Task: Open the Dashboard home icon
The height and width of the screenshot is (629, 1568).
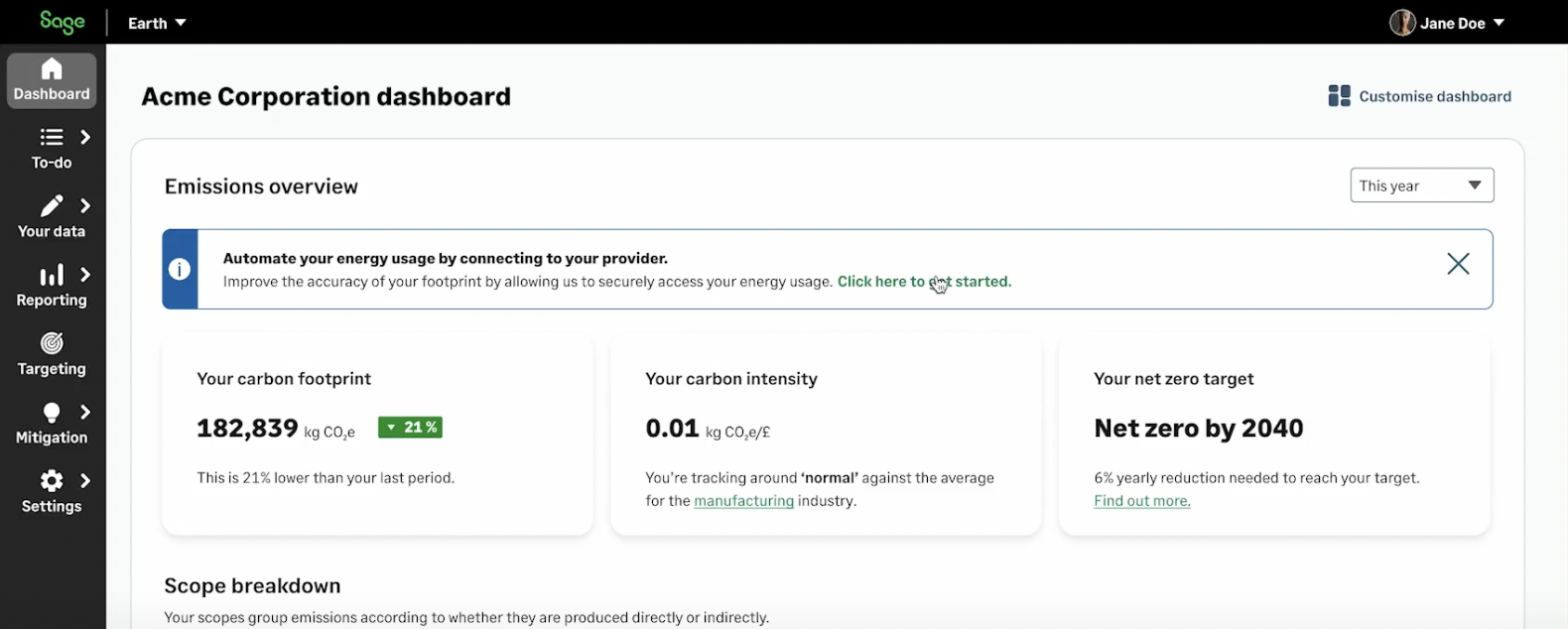Action: pos(52,69)
